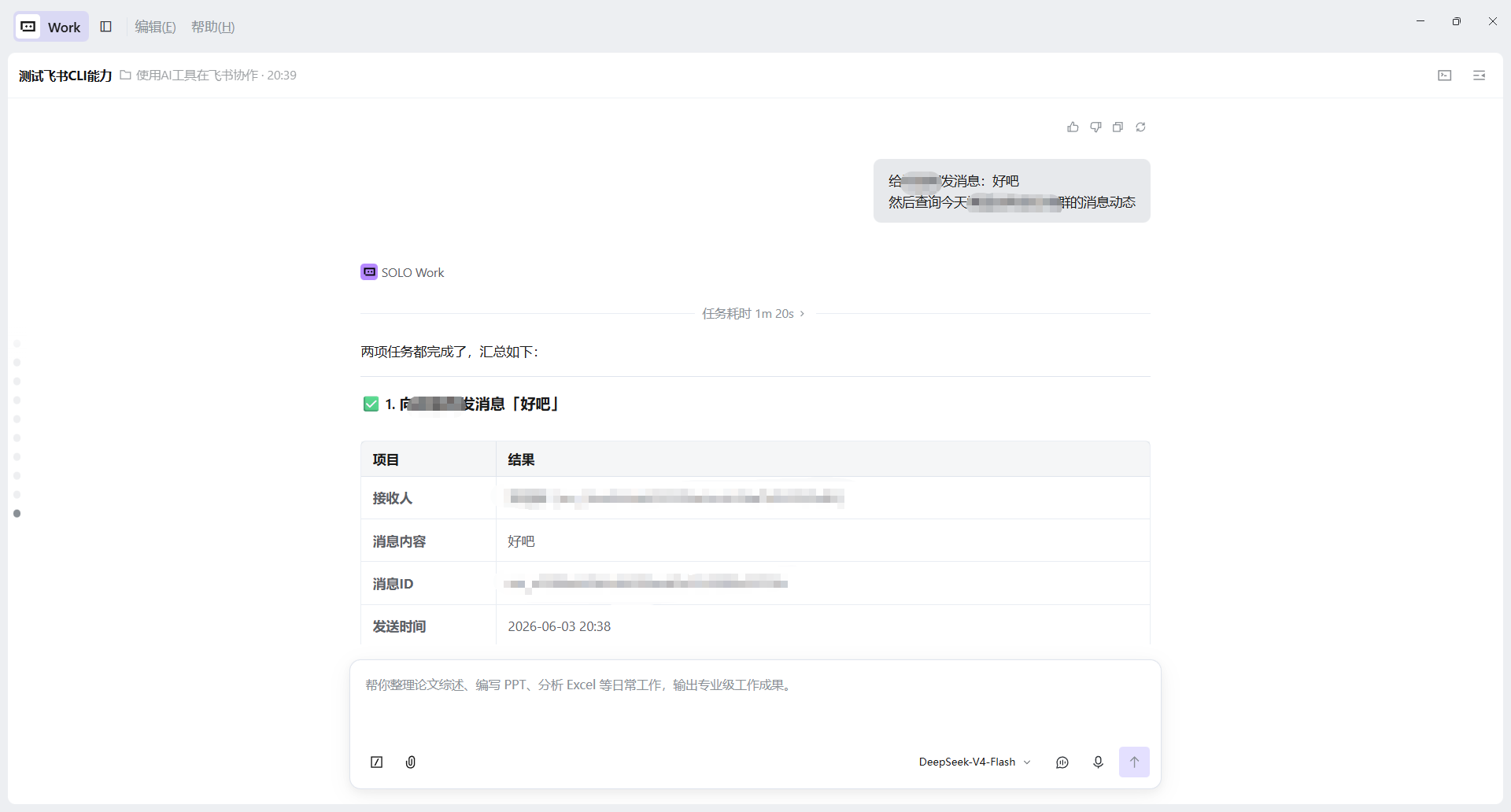
Task: Open the 帮助(H) menu
Action: (x=213, y=27)
